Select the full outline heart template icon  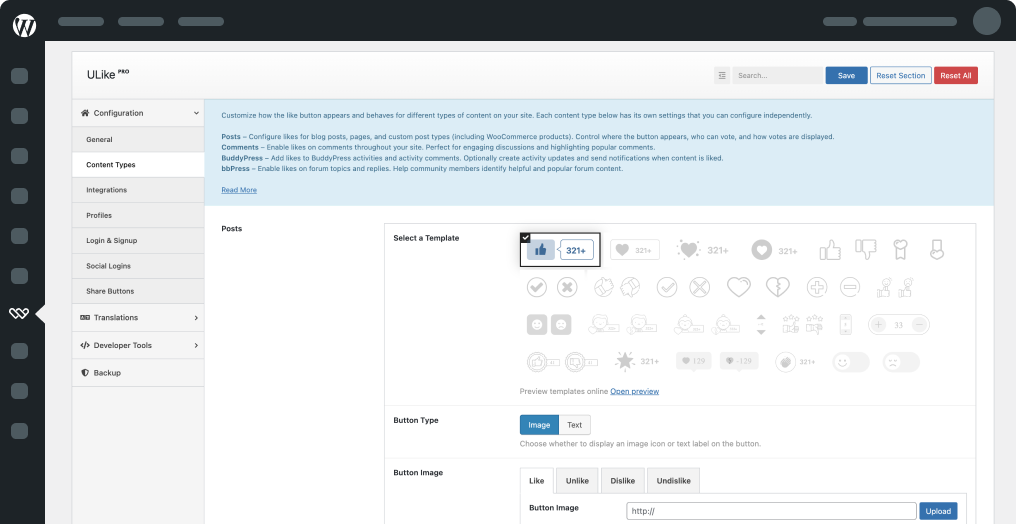(739, 287)
